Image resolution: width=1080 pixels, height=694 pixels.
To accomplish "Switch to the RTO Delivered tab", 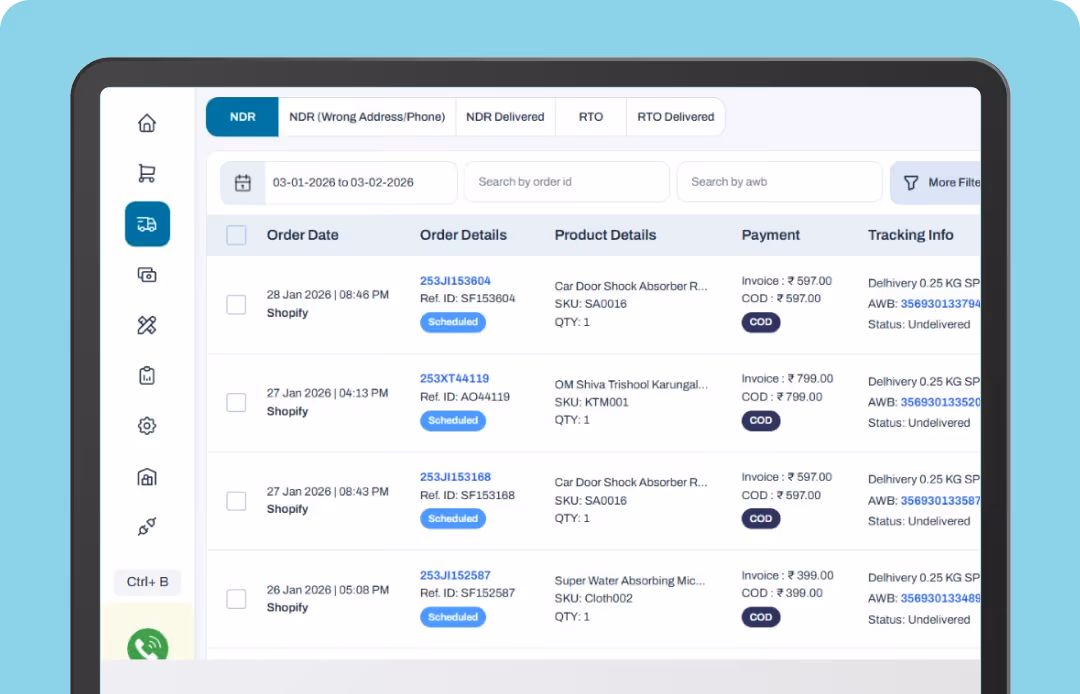I will [x=676, y=117].
